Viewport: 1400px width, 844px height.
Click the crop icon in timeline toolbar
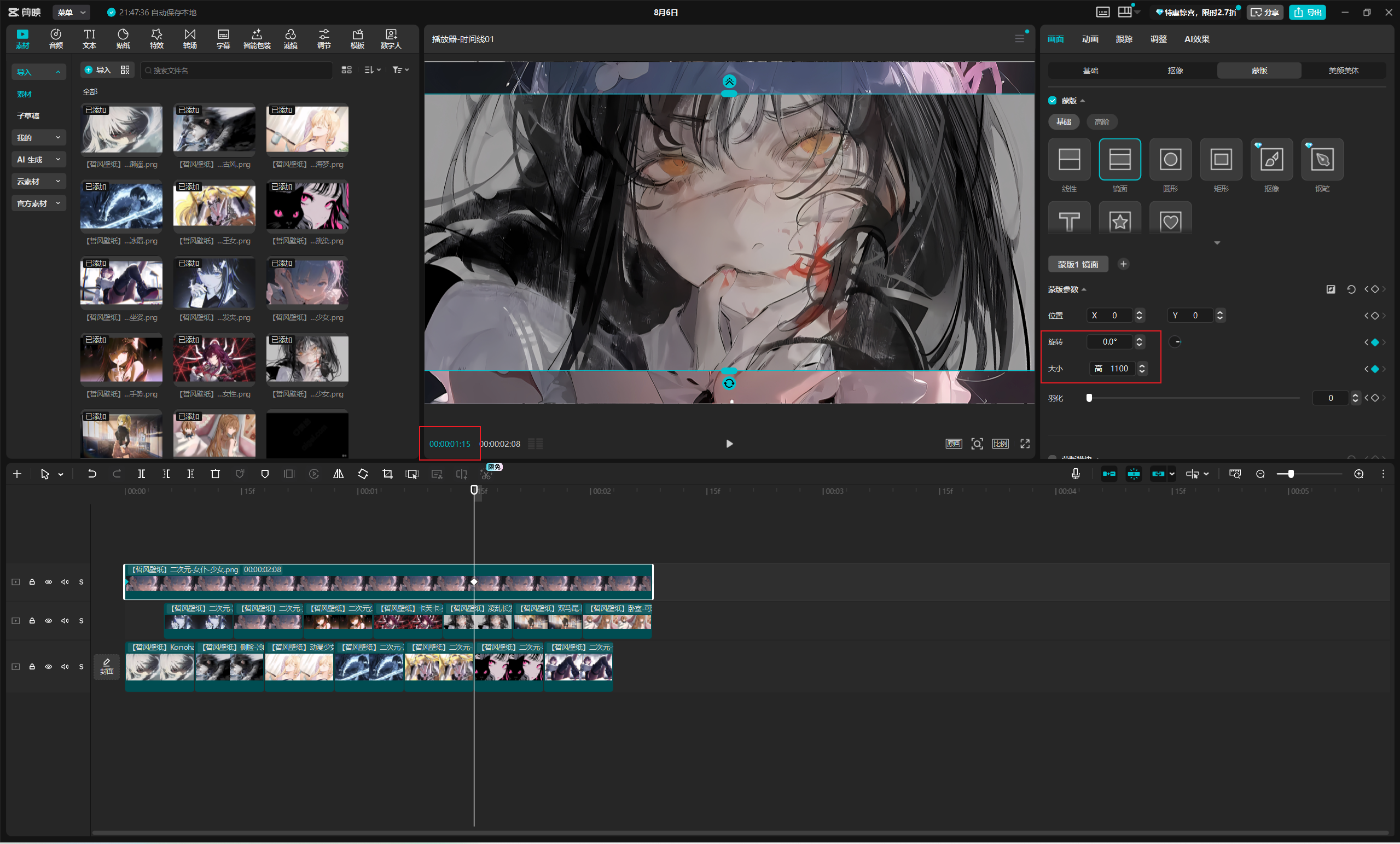pos(387,474)
